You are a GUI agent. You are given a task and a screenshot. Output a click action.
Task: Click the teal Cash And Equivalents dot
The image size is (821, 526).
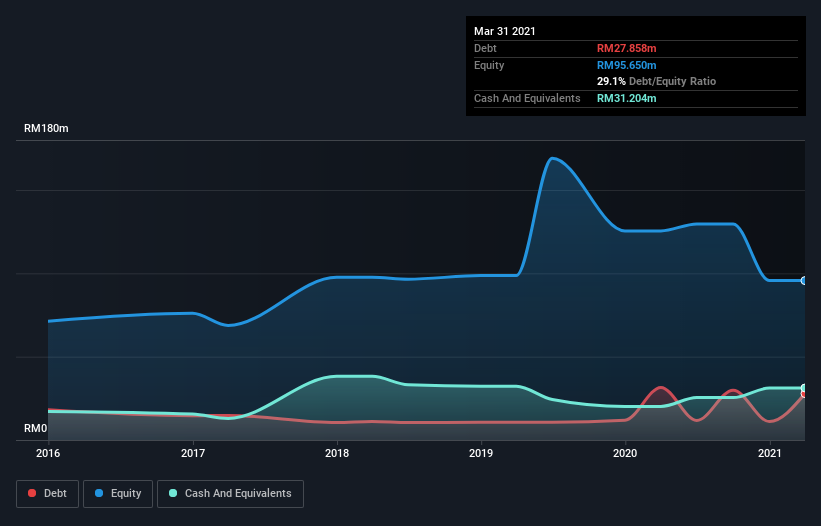tap(173, 493)
